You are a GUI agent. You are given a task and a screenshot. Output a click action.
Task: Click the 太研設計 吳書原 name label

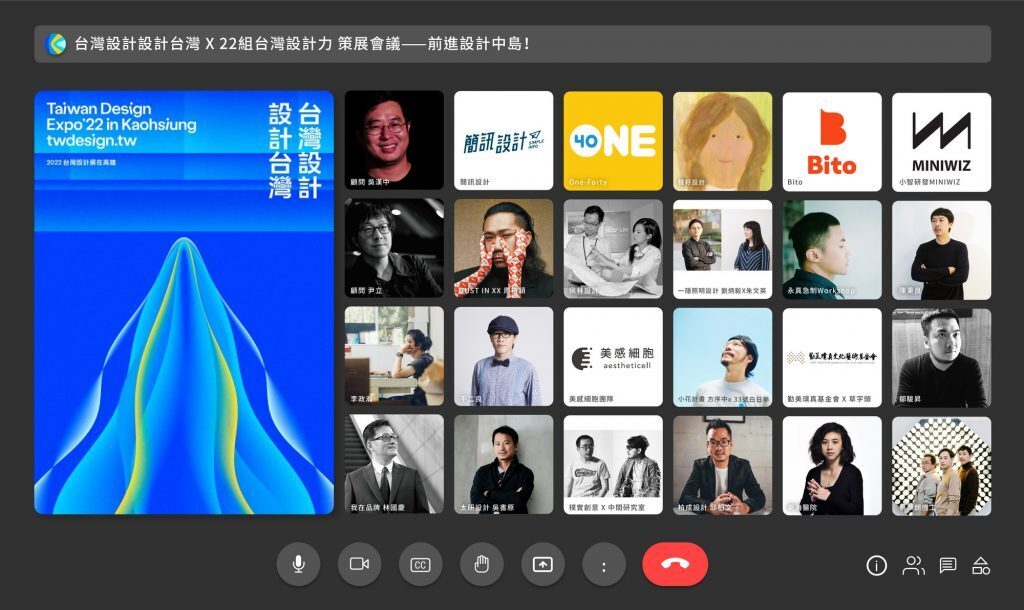[x=487, y=507]
